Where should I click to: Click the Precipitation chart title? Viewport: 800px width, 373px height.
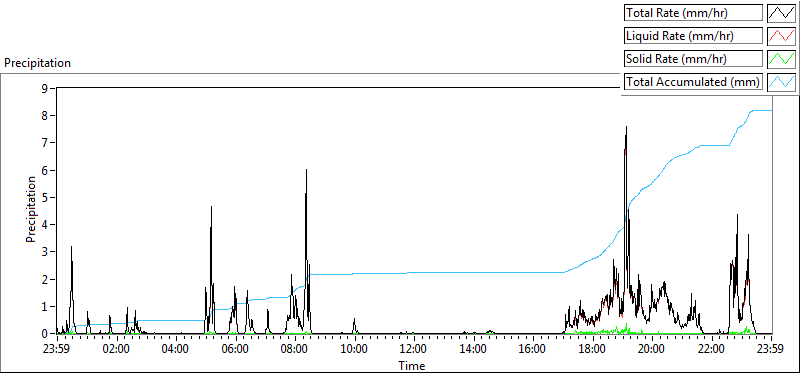(37, 63)
